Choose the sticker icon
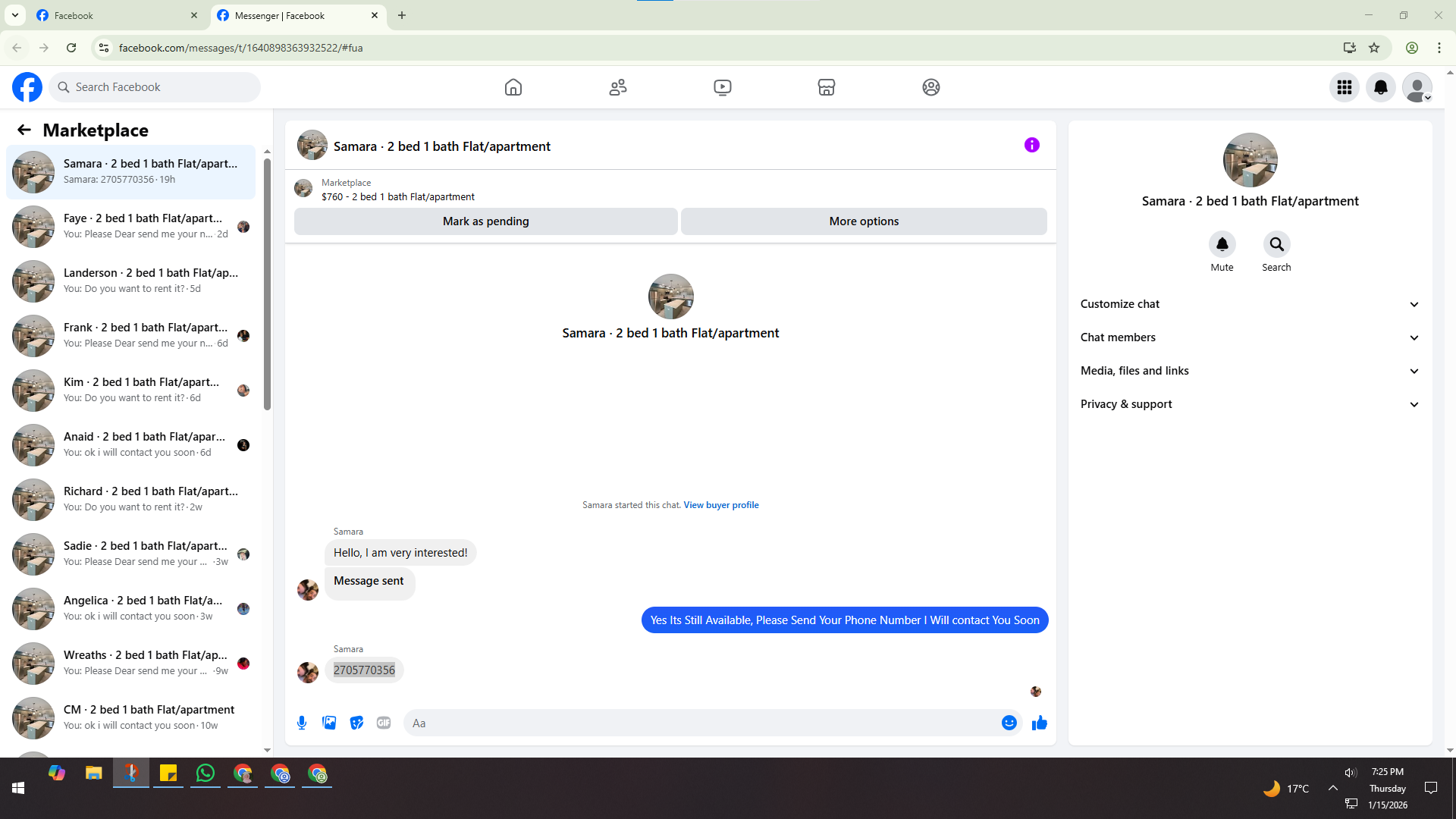The width and height of the screenshot is (1456, 819). click(x=356, y=723)
